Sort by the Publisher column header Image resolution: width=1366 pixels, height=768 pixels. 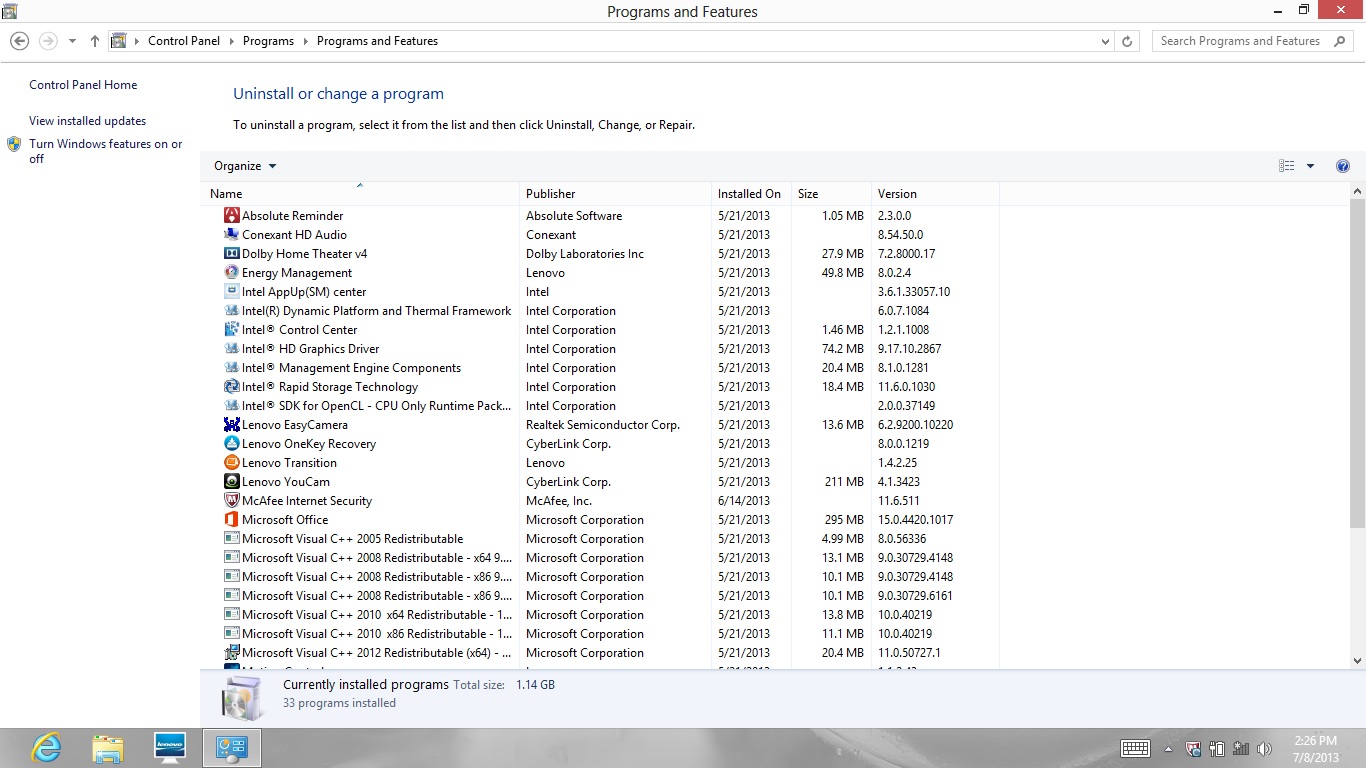click(x=615, y=194)
